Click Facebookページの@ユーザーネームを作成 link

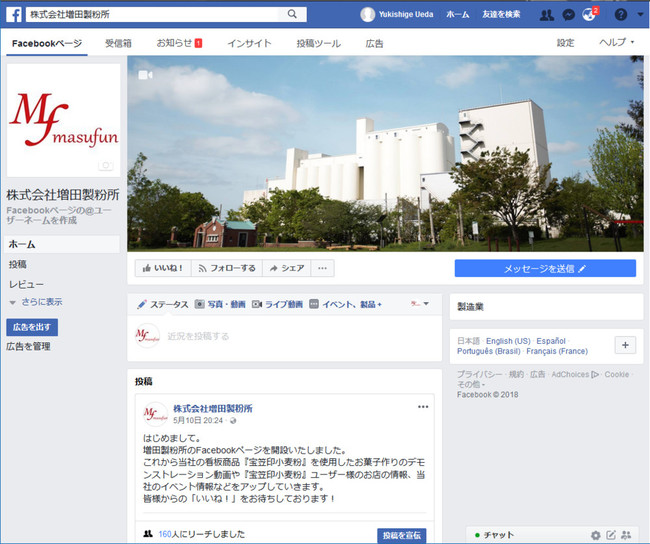point(59,215)
